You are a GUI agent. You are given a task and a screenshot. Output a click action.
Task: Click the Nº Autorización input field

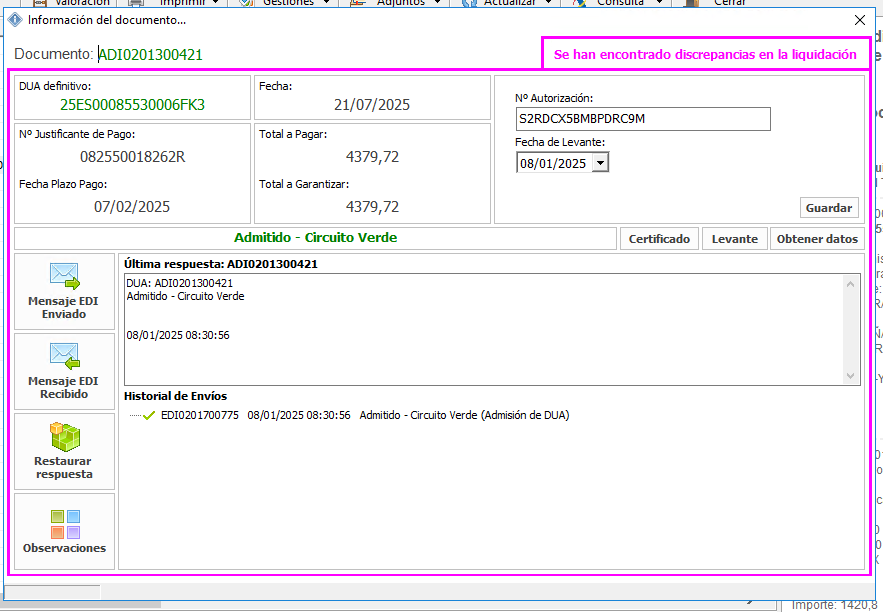643,119
